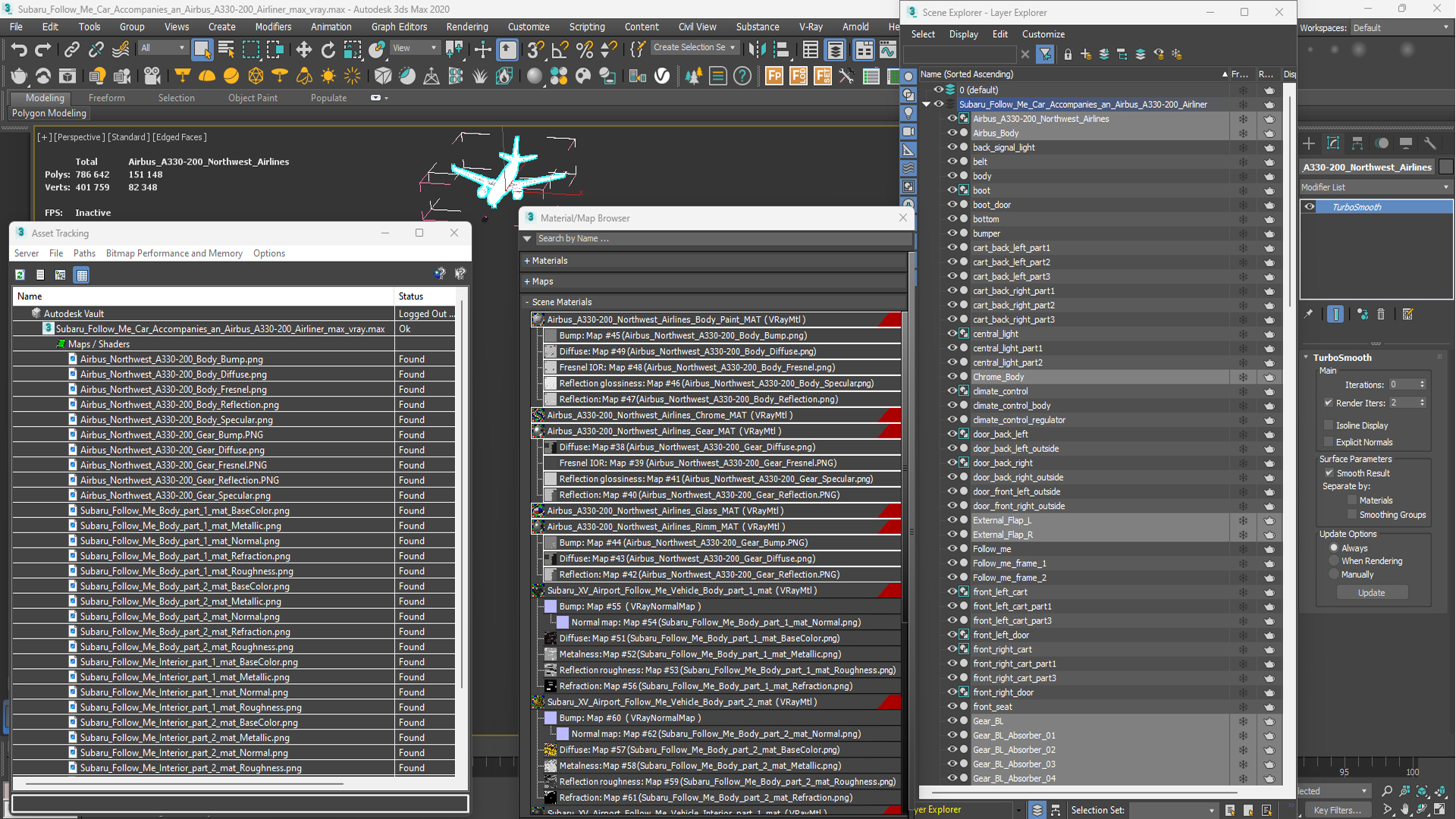Screen dimensions: 1456x819
Task: Select the When Rendering radio button
Action: pyautogui.click(x=1334, y=561)
